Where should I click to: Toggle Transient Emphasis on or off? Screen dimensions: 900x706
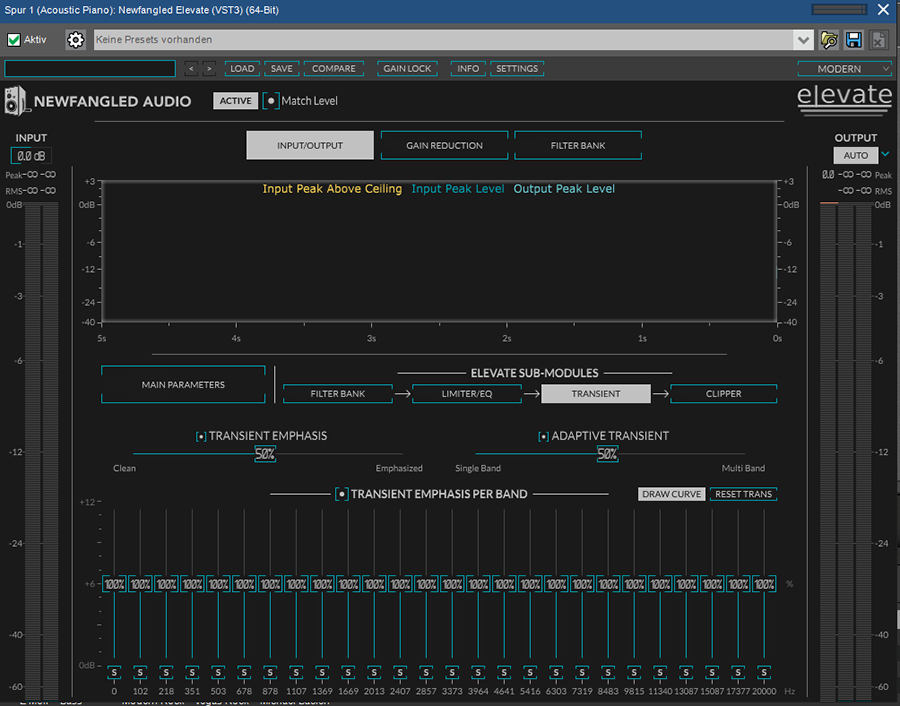tap(201, 437)
